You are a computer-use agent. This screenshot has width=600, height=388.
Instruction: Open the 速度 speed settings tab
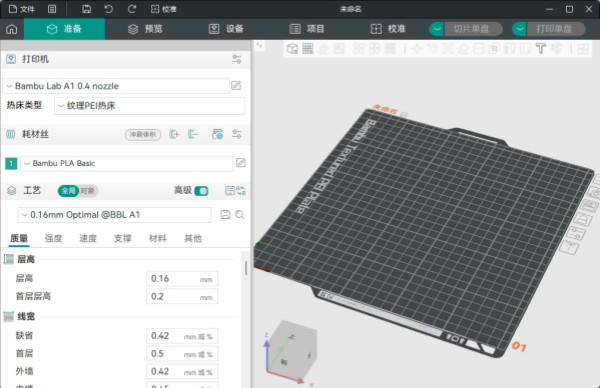(x=88, y=238)
